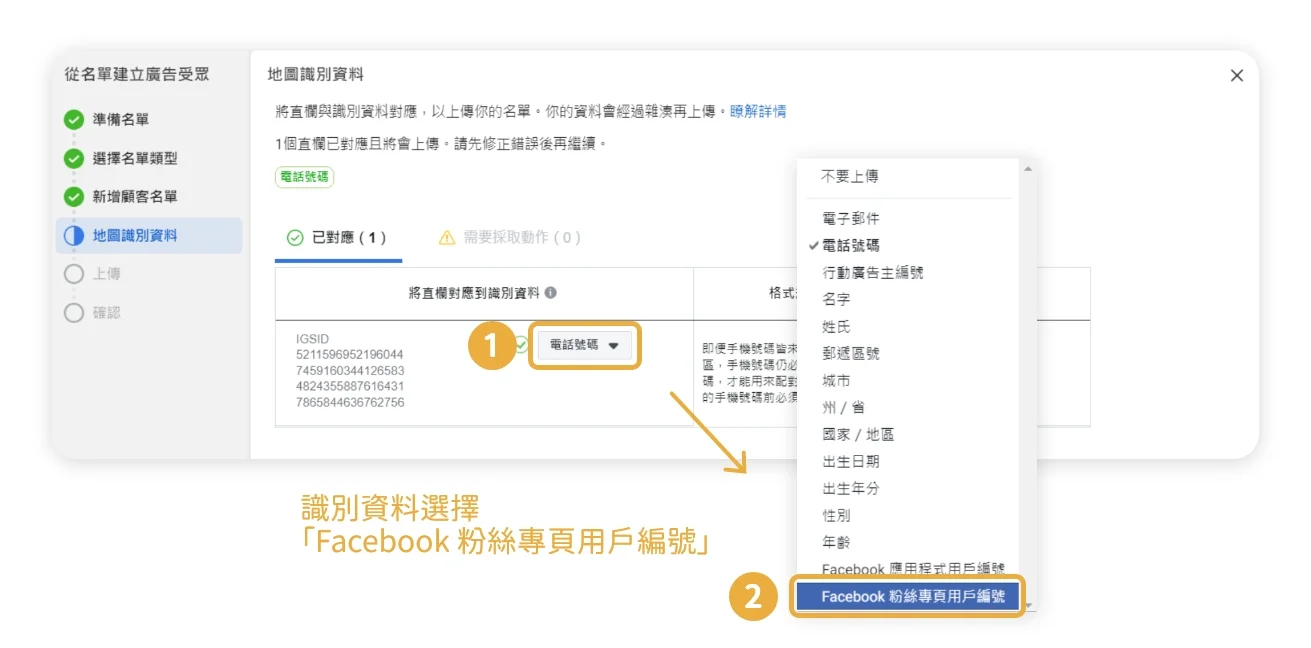Image resolution: width=1311 pixels, height=648 pixels.
Task: Go to the 選擇名單類型 step
Action: pos(135,158)
